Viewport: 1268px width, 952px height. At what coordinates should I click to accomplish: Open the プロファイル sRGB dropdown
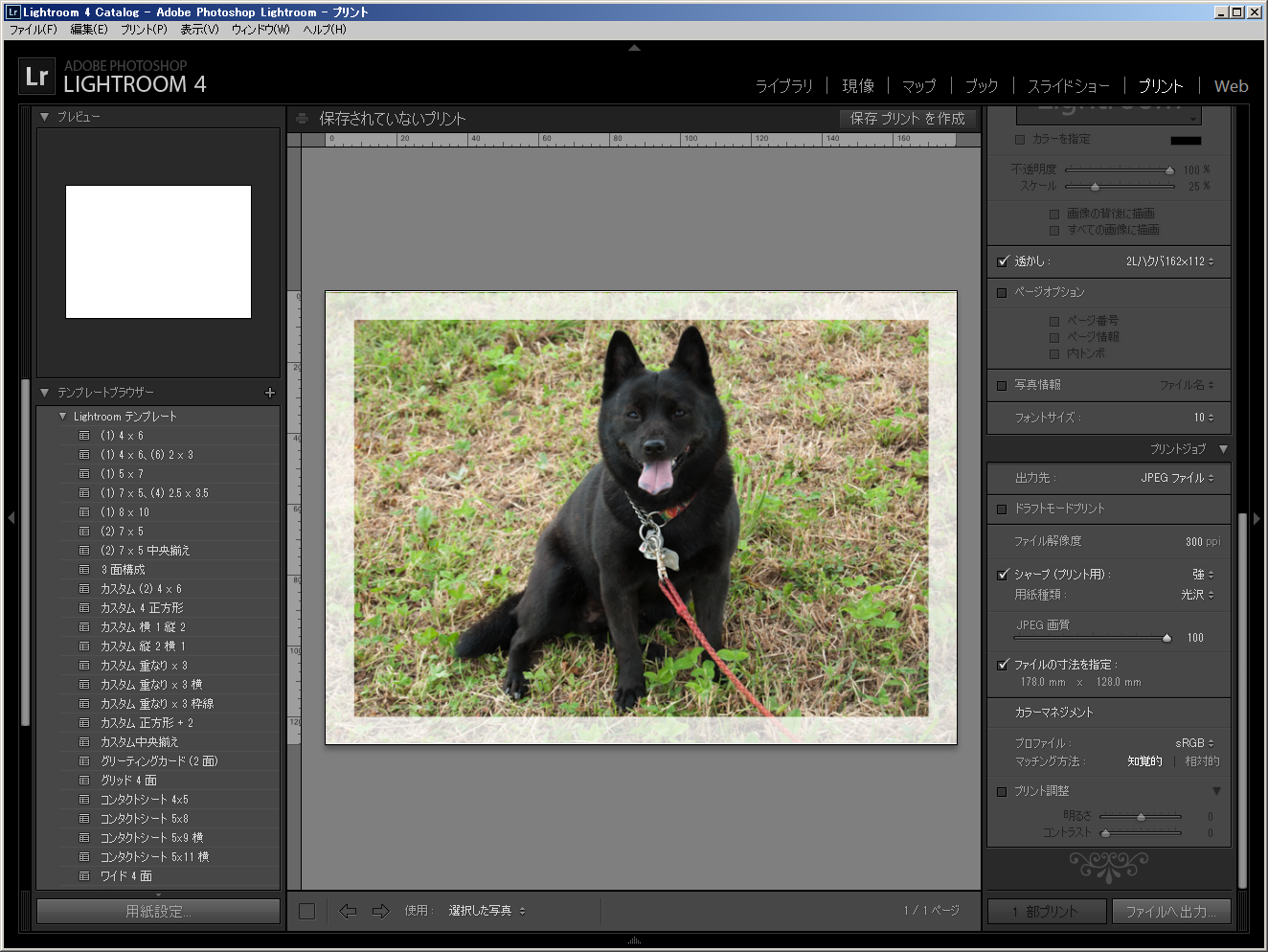[1194, 743]
